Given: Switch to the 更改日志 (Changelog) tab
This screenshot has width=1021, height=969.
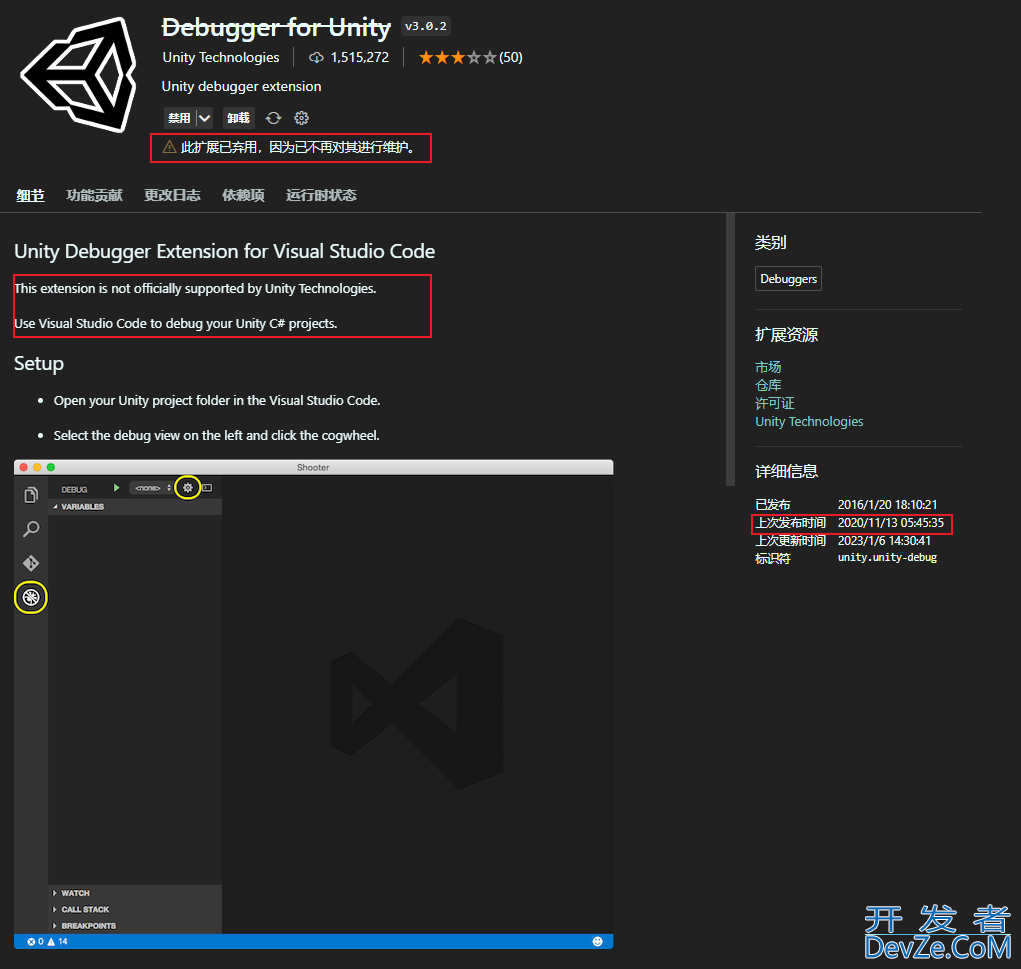Looking at the screenshot, I should pyautogui.click(x=172, y=195).
